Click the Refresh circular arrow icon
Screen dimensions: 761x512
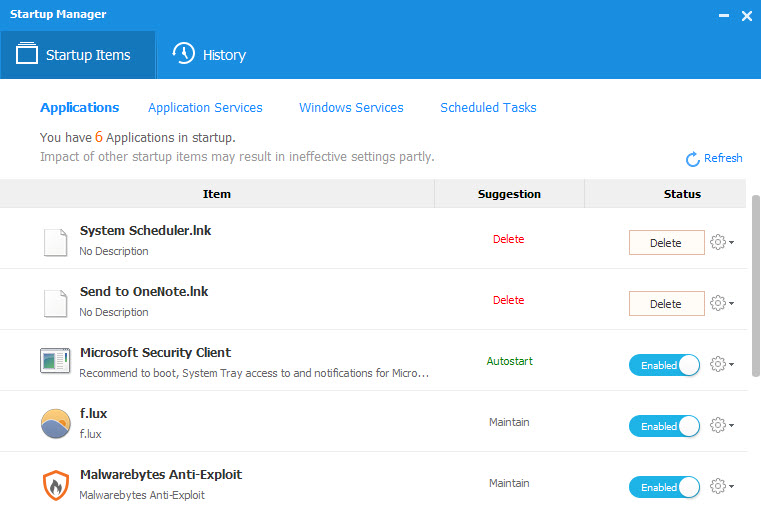pyautogui.click(x=693, y=159)
